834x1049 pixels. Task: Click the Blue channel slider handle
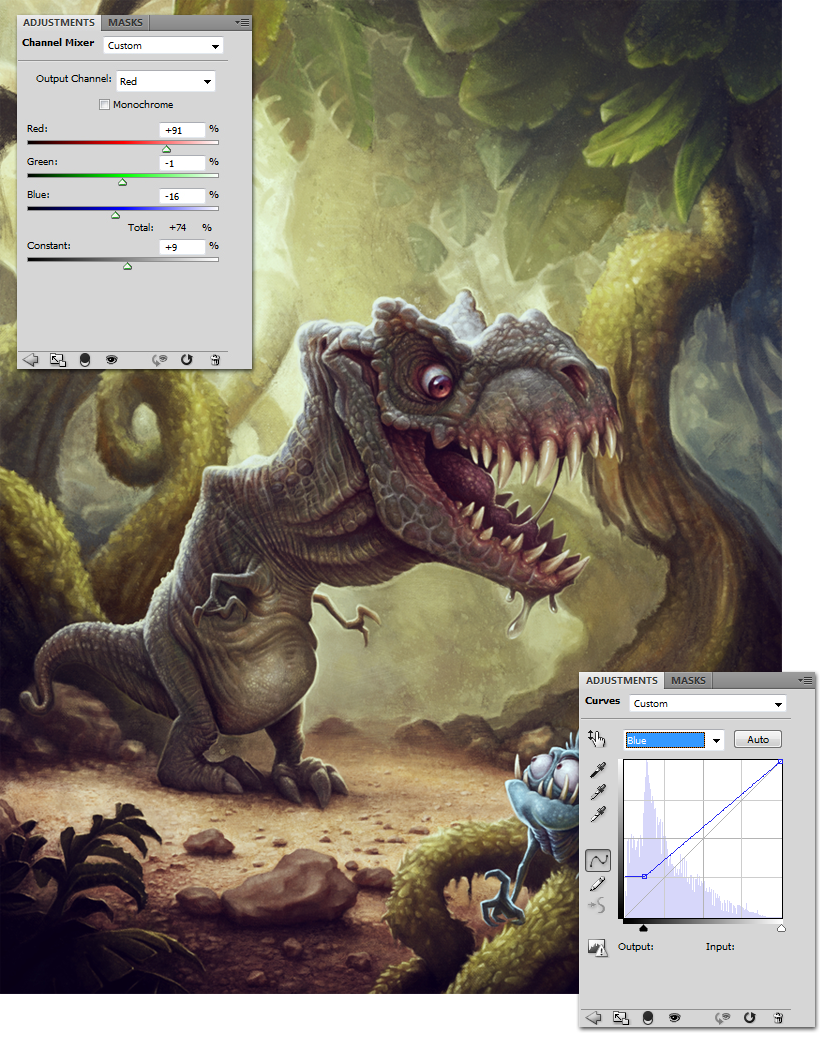pyautogui.click(x=116, y=215)
